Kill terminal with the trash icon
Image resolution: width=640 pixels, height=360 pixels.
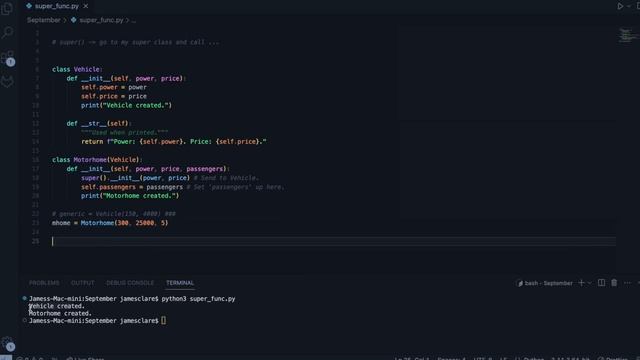(614, 283)
